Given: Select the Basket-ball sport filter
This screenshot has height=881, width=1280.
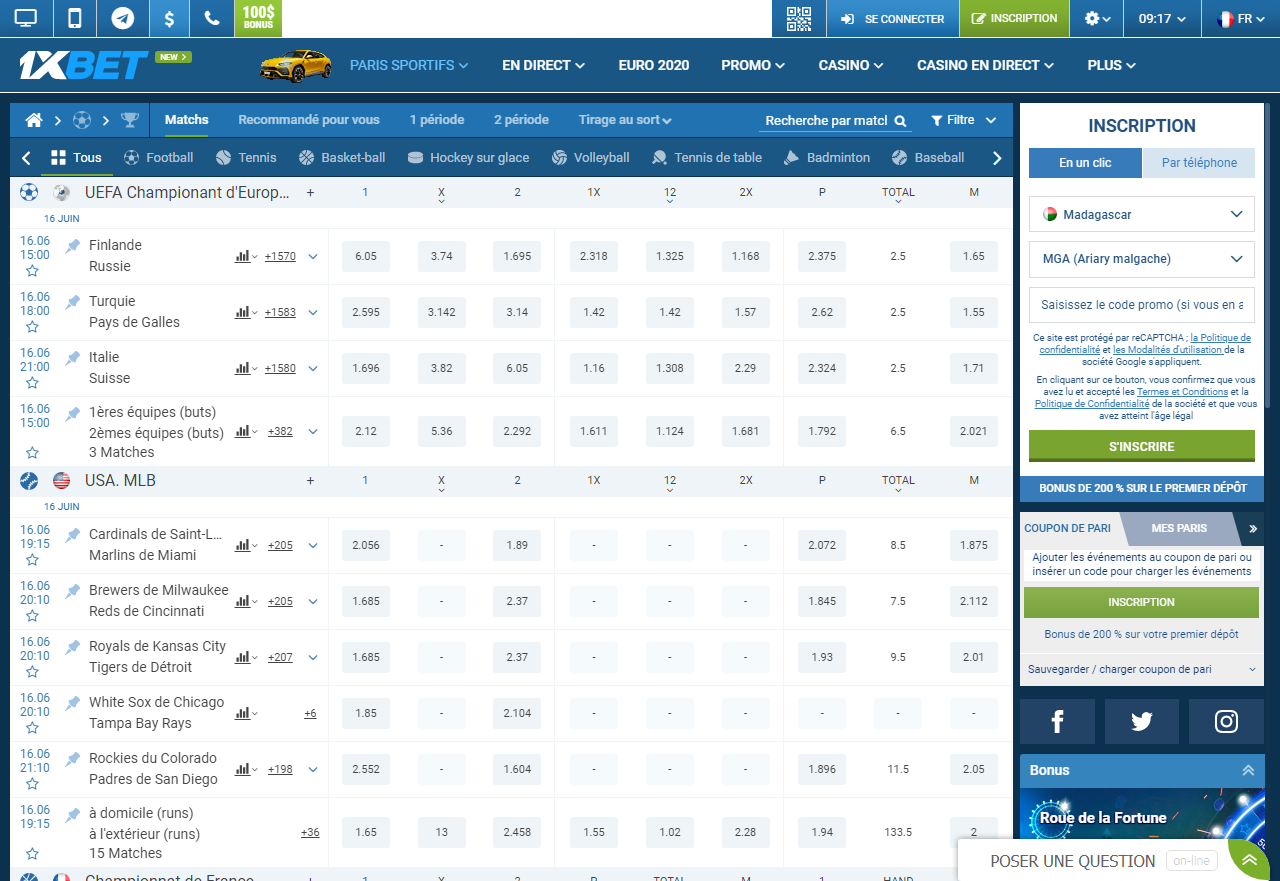Looking at the screenshot, I should (343, 158).
